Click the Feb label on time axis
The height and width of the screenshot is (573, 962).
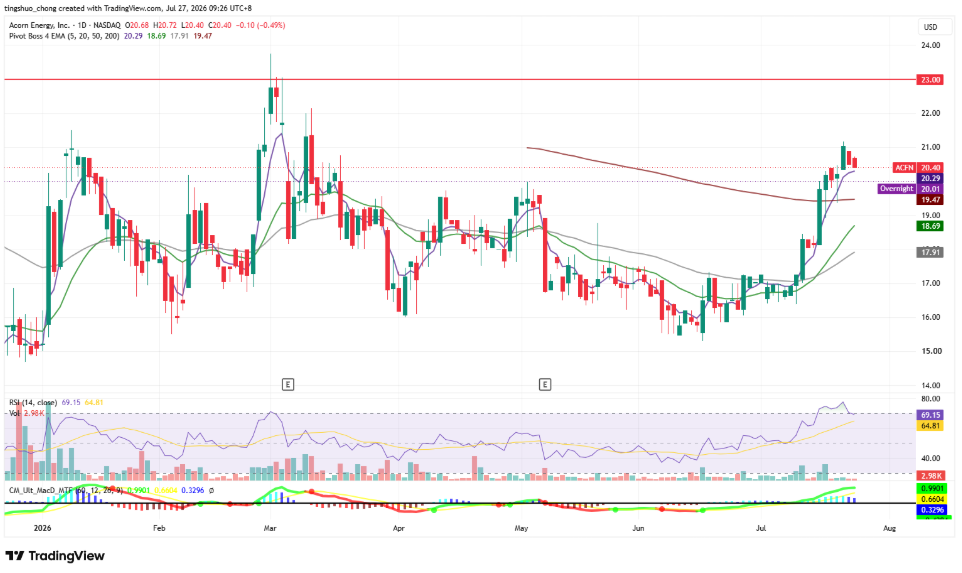(159, 528)
